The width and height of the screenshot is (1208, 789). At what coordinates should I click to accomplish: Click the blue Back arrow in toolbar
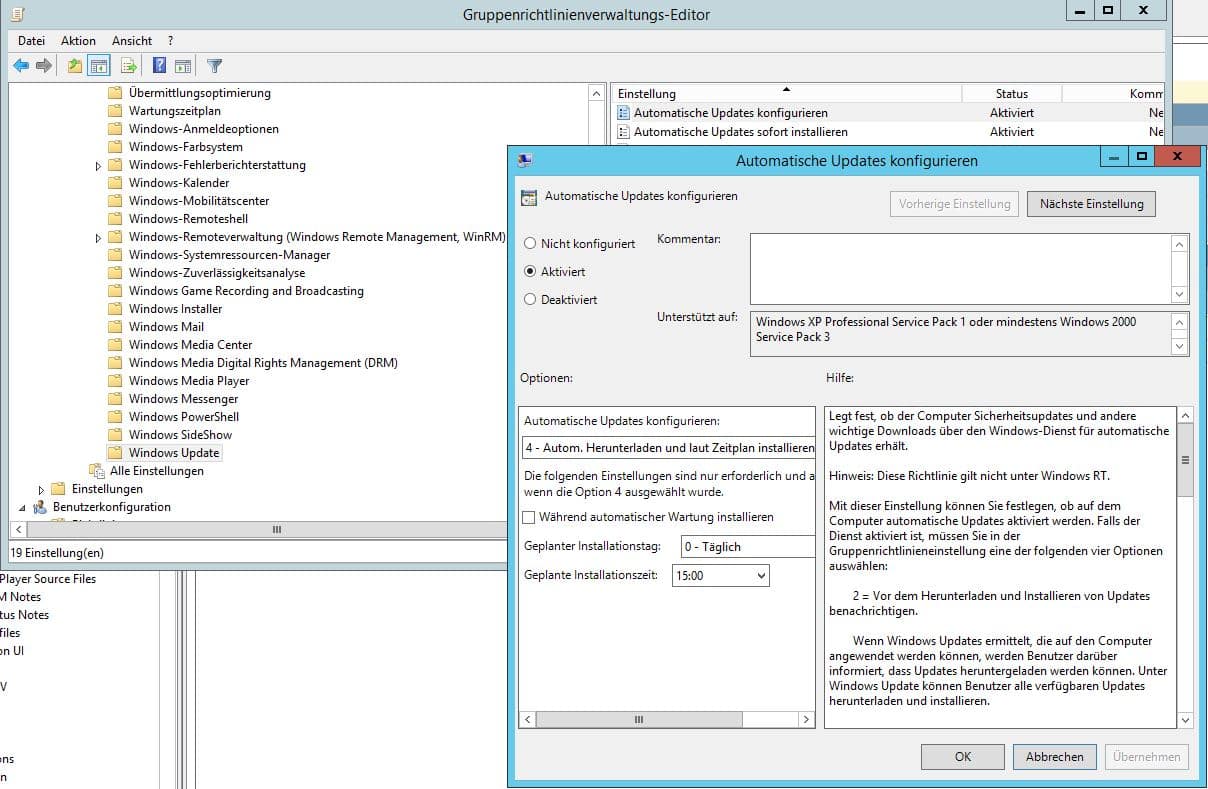point(21,66)
